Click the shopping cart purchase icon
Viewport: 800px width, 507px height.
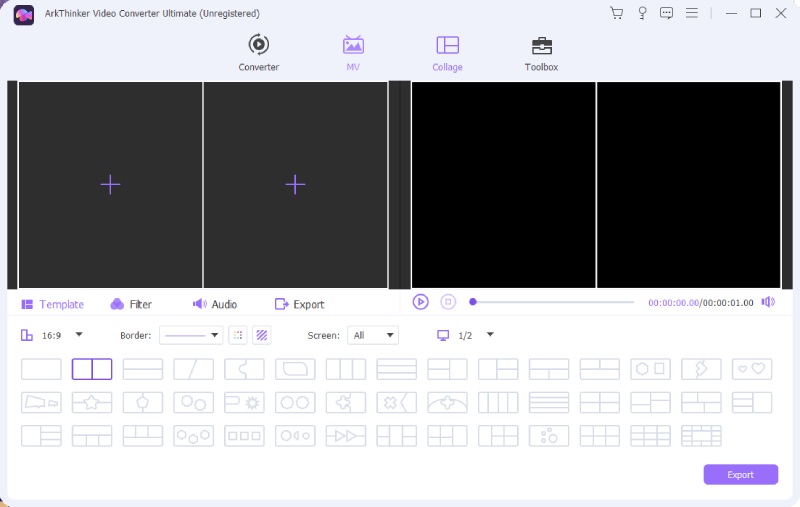click(x=617, y=13)
